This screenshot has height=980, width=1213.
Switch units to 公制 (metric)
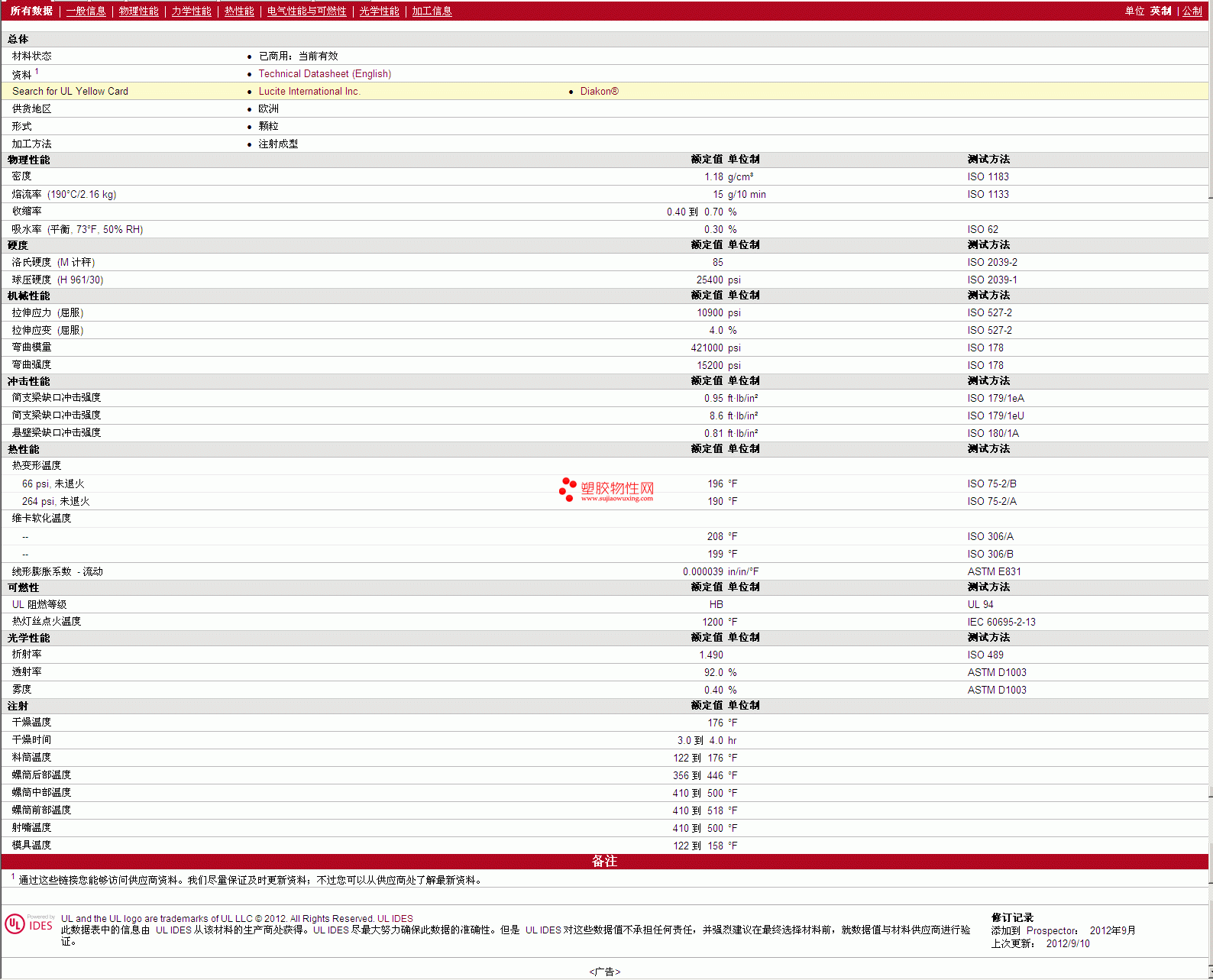[1192, 11]
